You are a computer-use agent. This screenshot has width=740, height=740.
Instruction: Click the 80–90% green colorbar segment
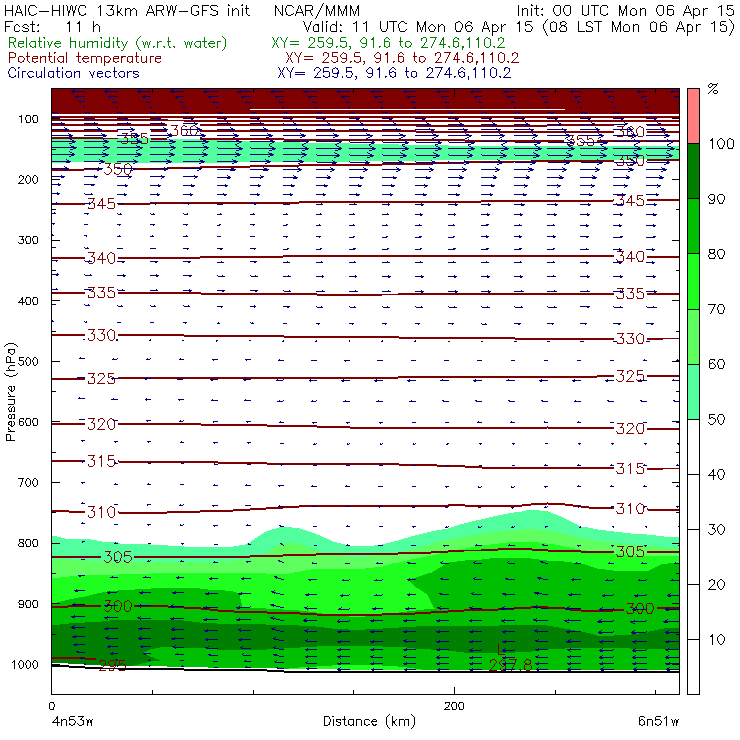point(693,226)
